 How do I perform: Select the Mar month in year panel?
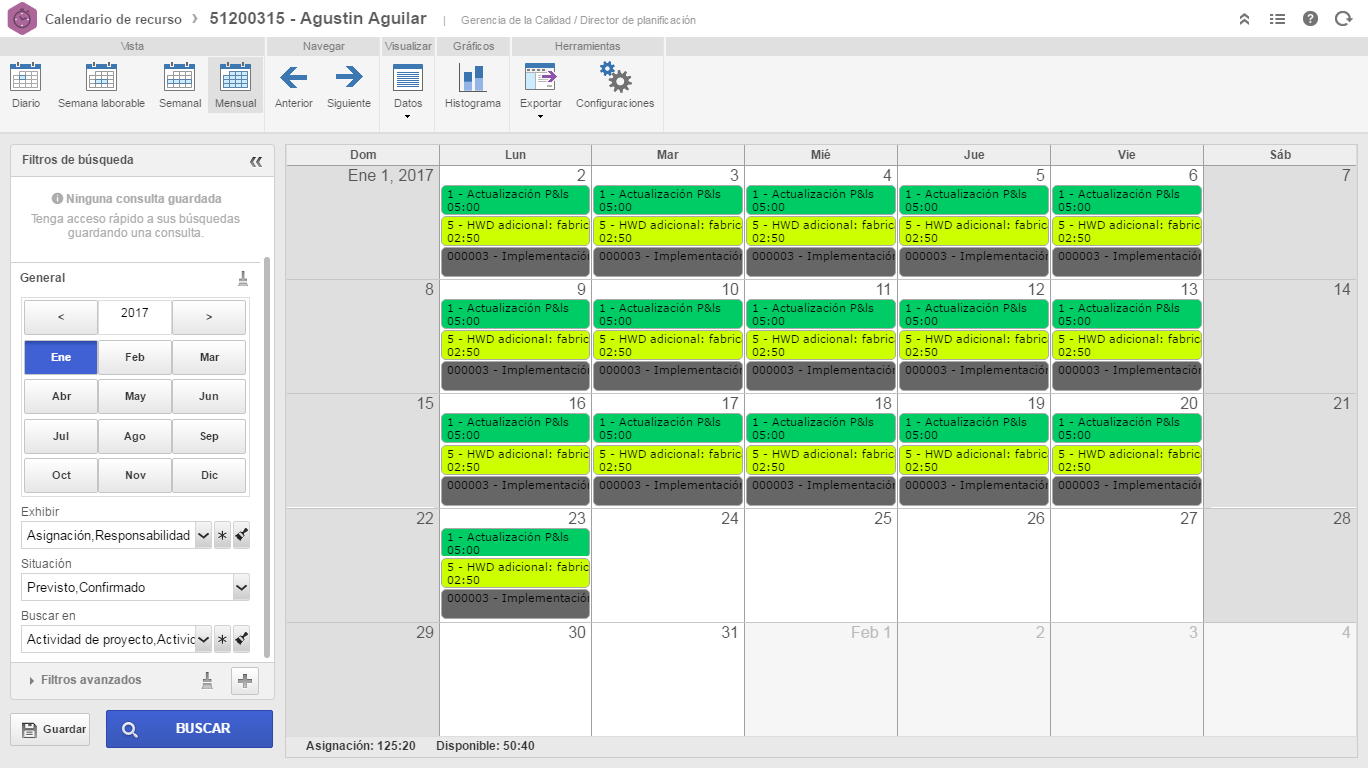tap(209, 357)
